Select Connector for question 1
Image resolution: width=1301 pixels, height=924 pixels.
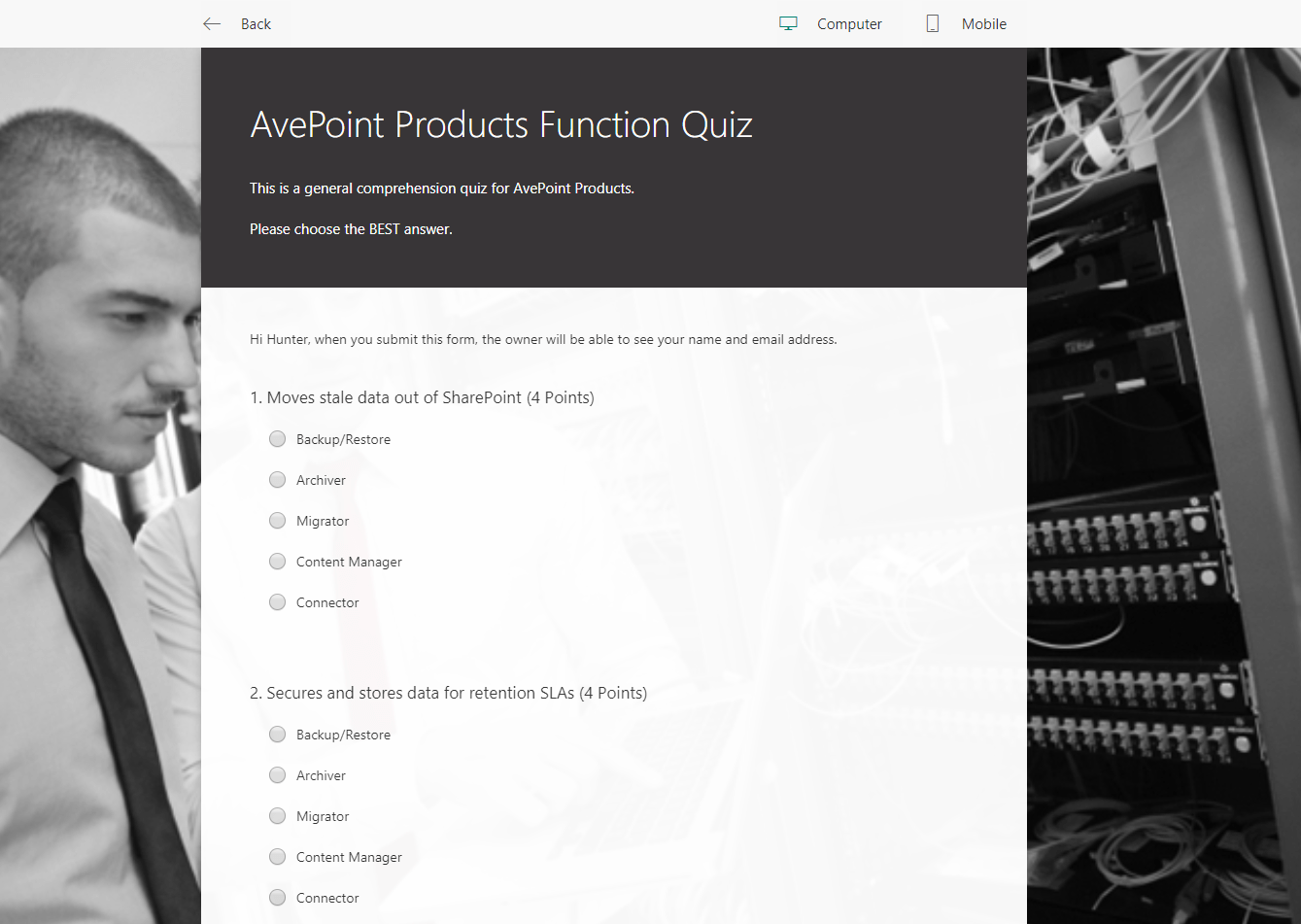click(277, 601)
